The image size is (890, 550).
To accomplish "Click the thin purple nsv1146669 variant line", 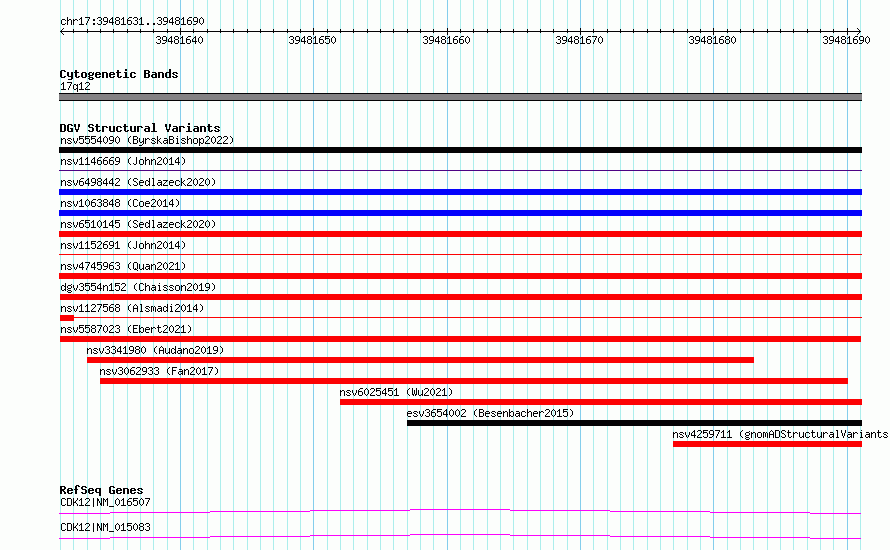I will 460,170.
